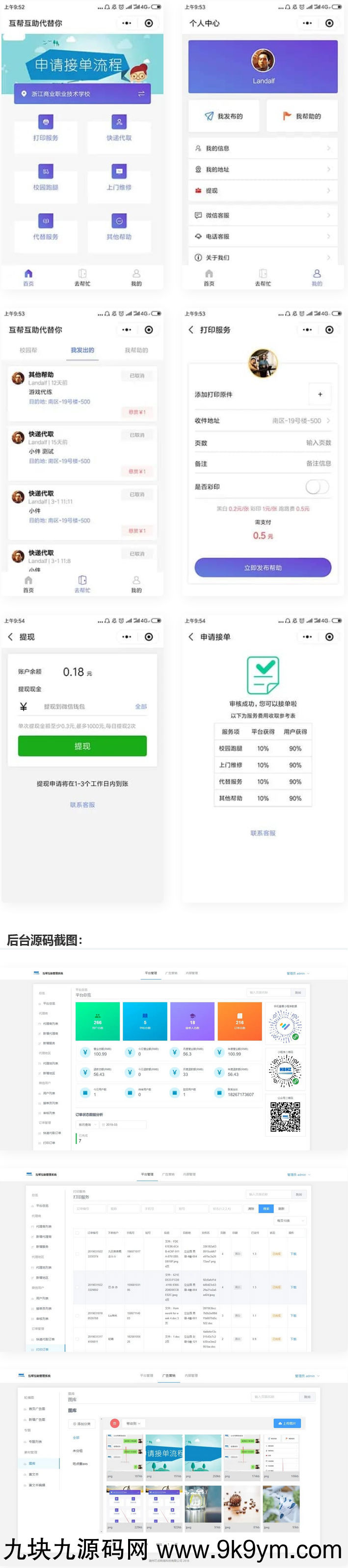
Task: Switch to the 我帮助的 tab
Action: [136, 350]
